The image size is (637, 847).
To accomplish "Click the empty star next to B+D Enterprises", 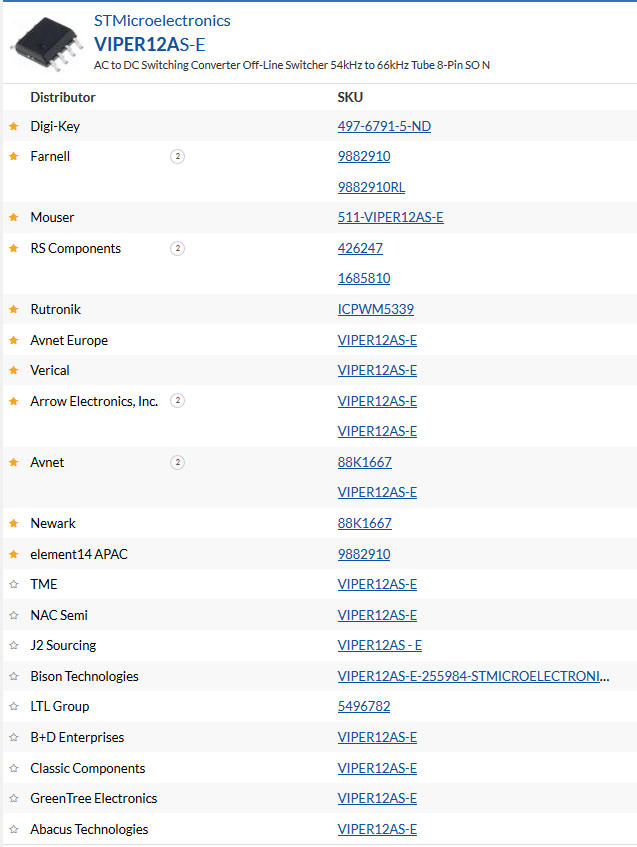I will pyautogui.click(x=14, y=737).
